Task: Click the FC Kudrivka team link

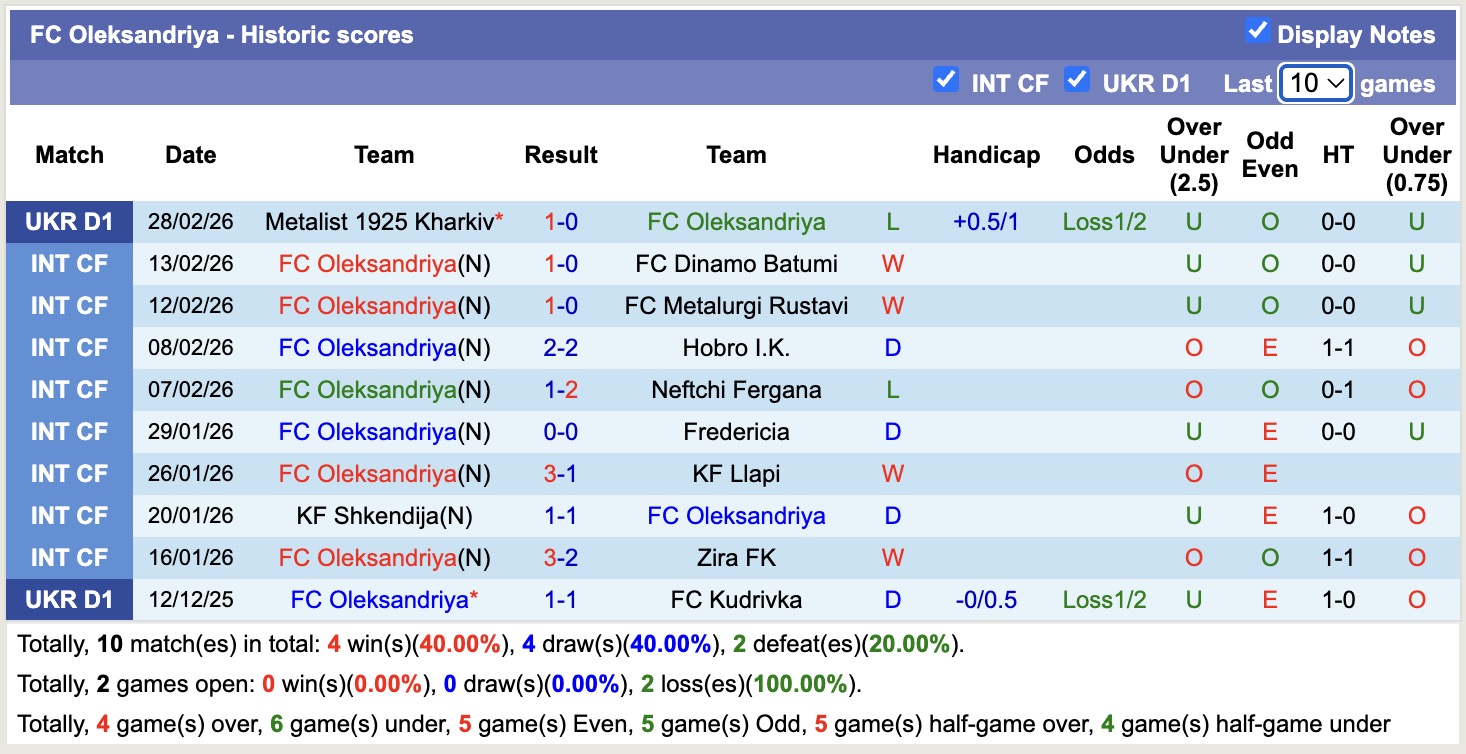Action: [736, 599]
